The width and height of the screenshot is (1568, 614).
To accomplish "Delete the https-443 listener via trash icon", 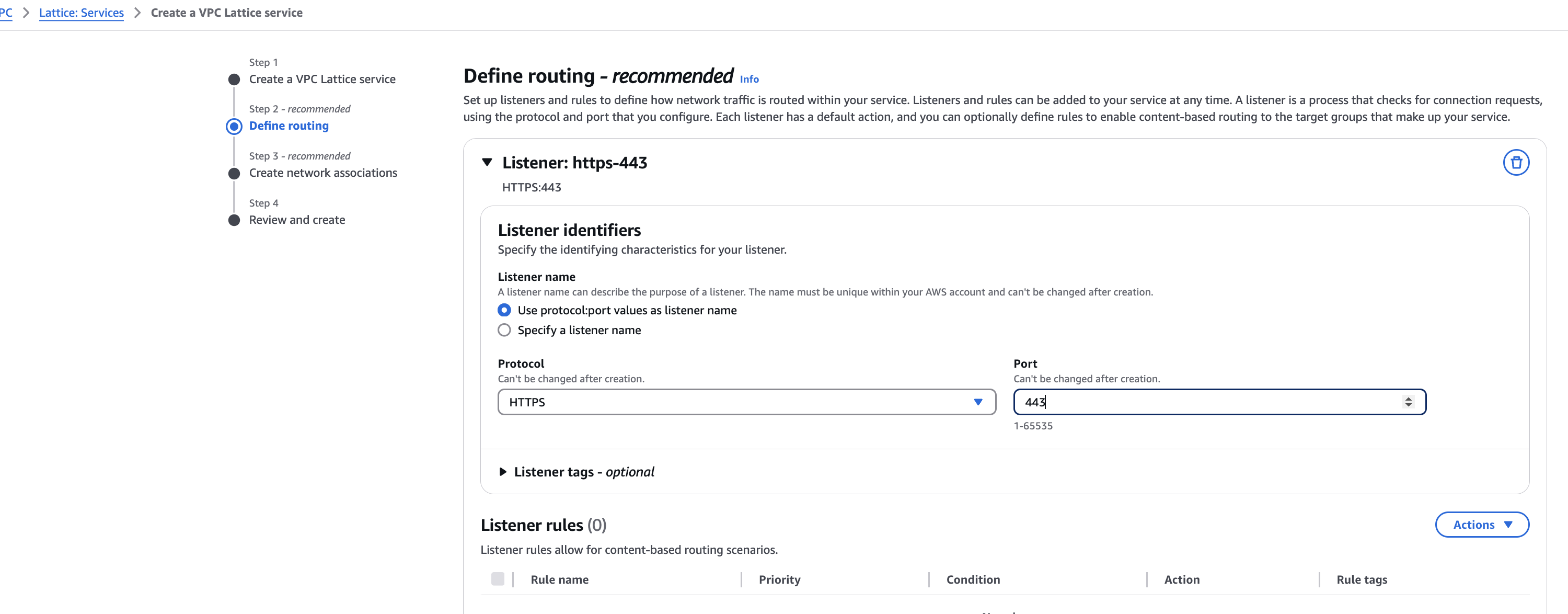I will click(x=1516, y=163).
